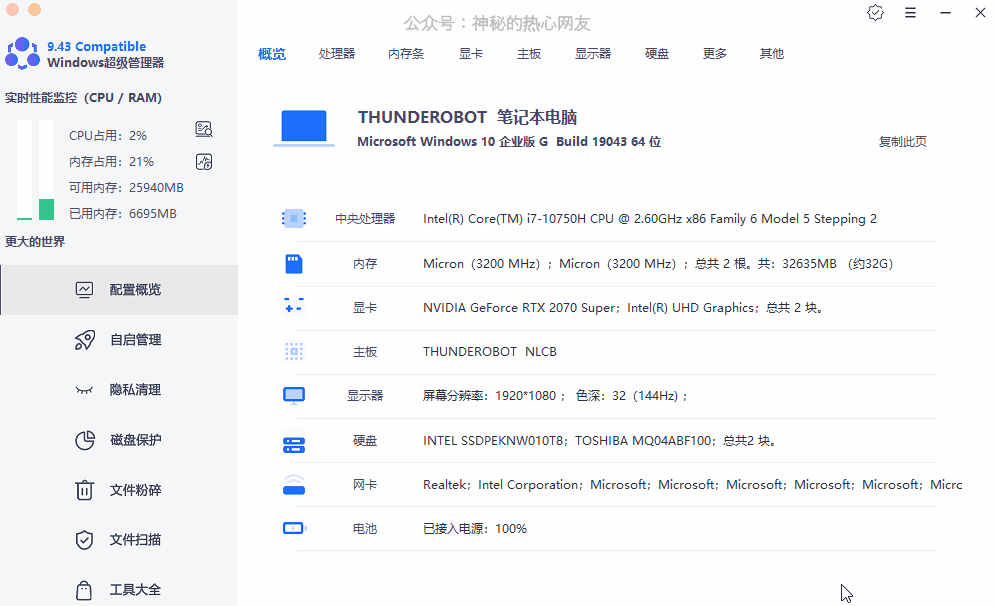Click the 已接入电源: 100% text
Screen dimensions: 995x606
click(x=475, y=529)
